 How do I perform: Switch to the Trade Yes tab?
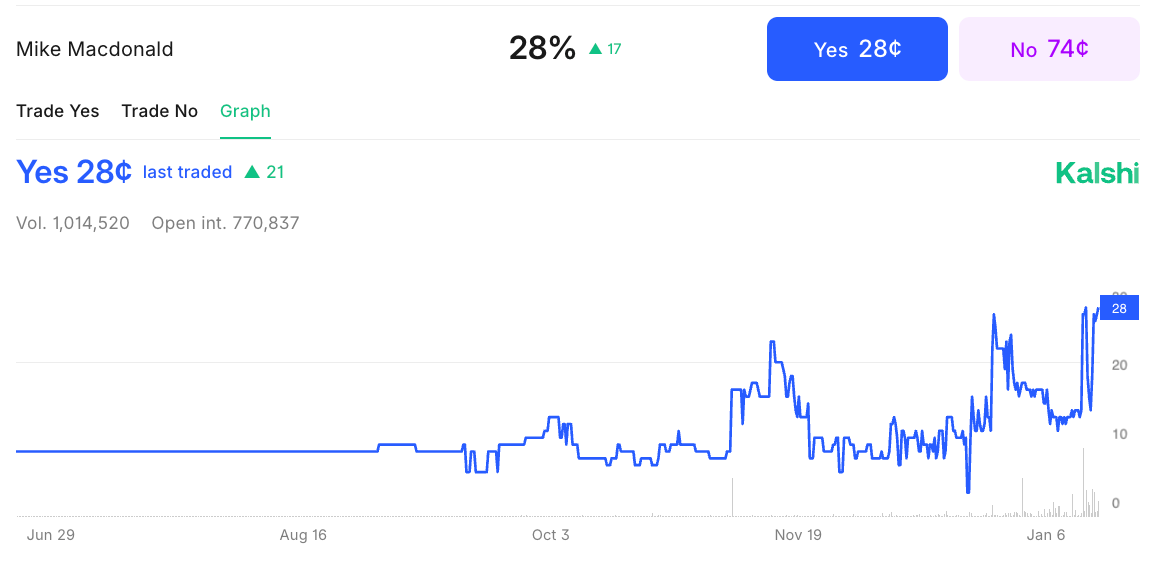coord(58,111)
